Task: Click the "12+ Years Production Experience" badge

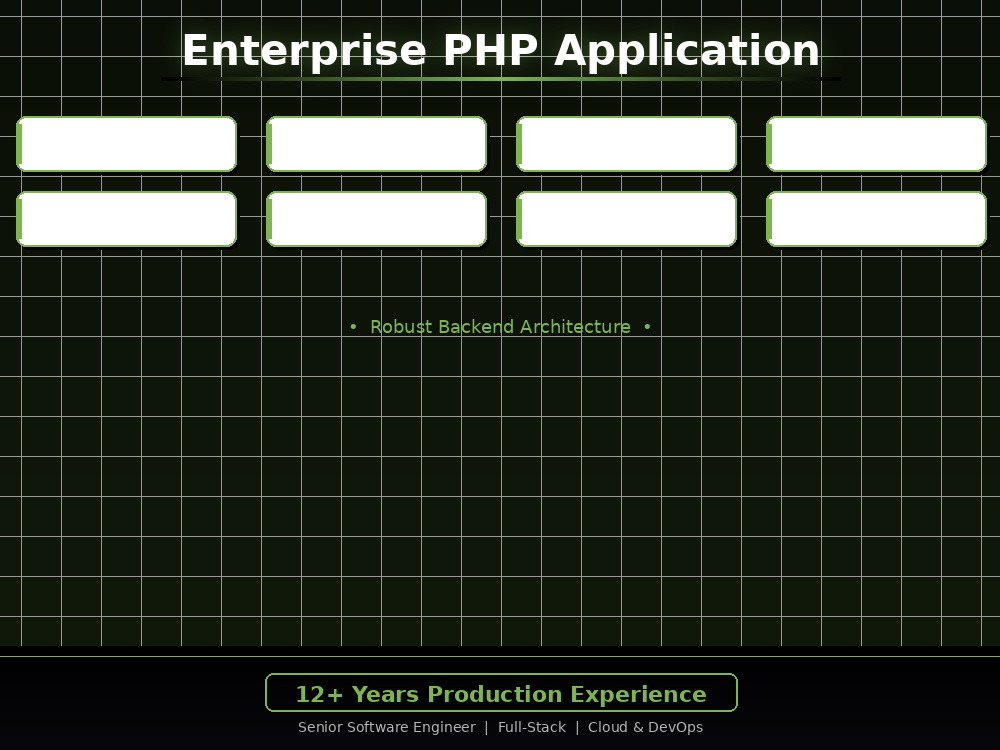Action: (x=501, y=693)
